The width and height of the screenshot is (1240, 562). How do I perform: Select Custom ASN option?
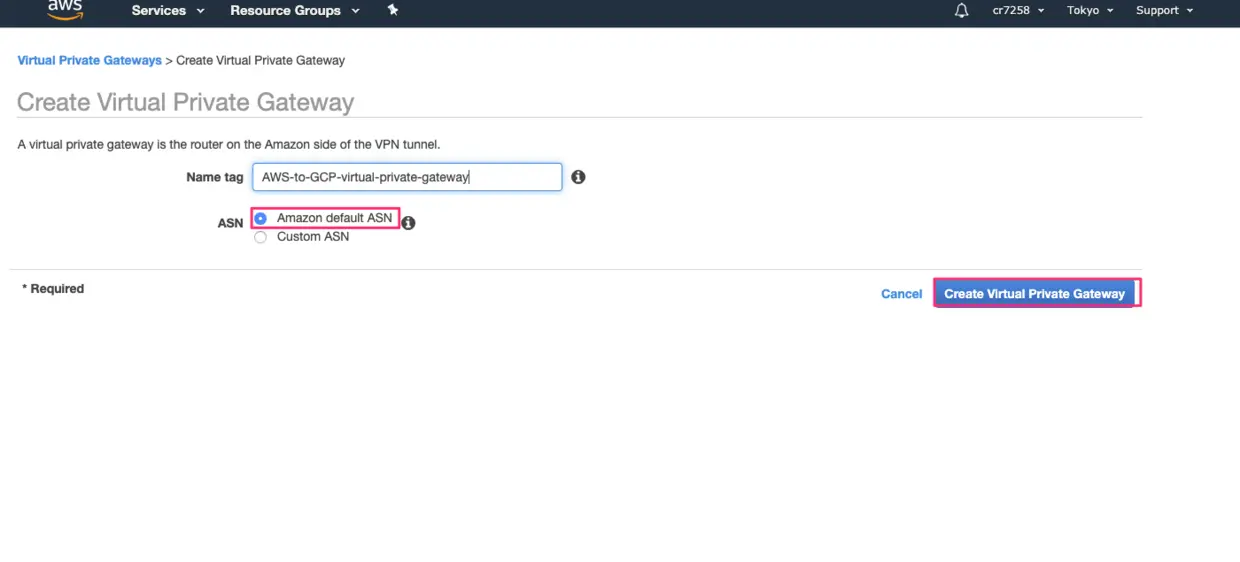coord(260,237)
